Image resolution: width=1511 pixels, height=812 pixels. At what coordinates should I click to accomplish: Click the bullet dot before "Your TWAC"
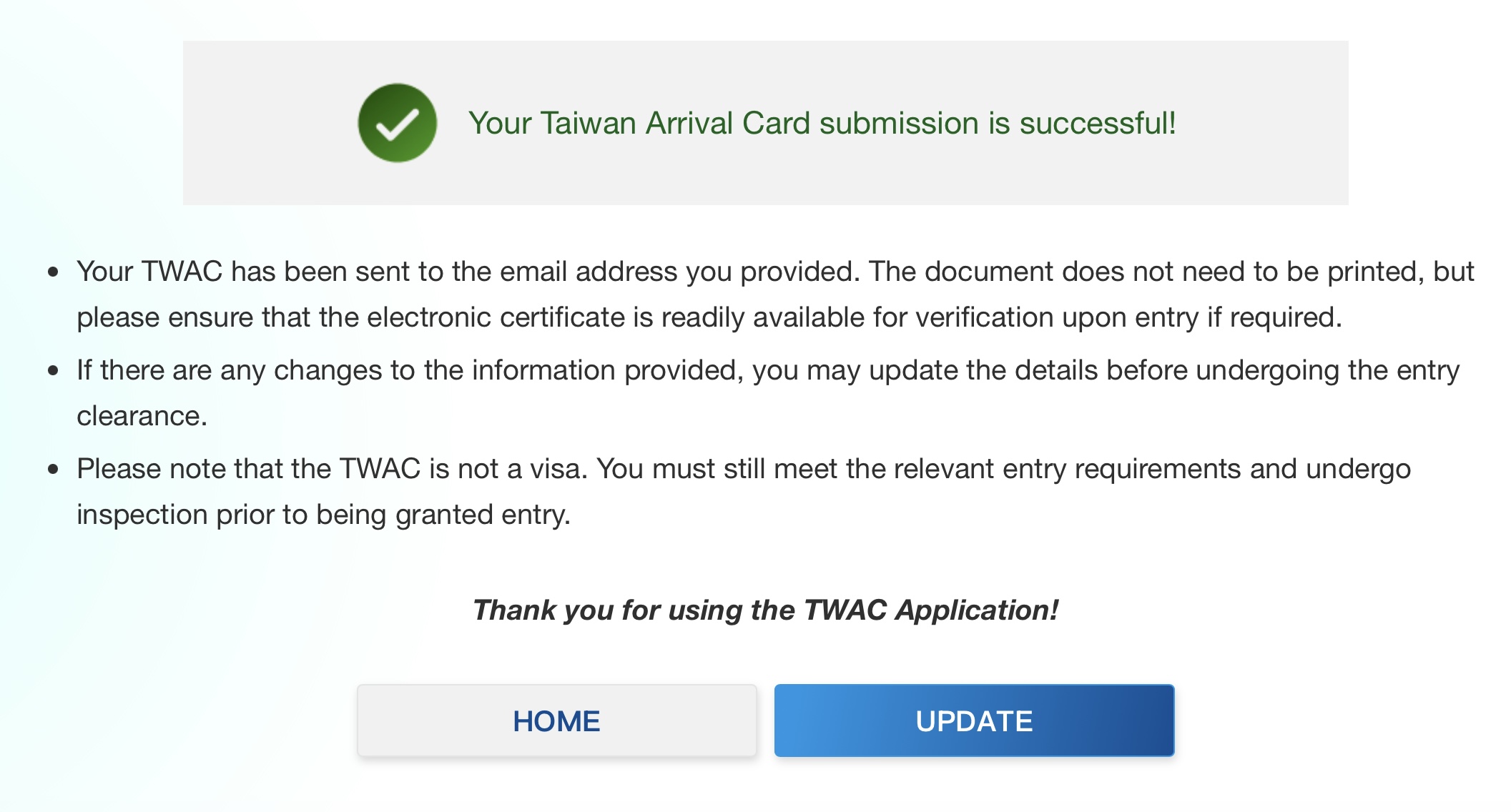tap(53, 272)
